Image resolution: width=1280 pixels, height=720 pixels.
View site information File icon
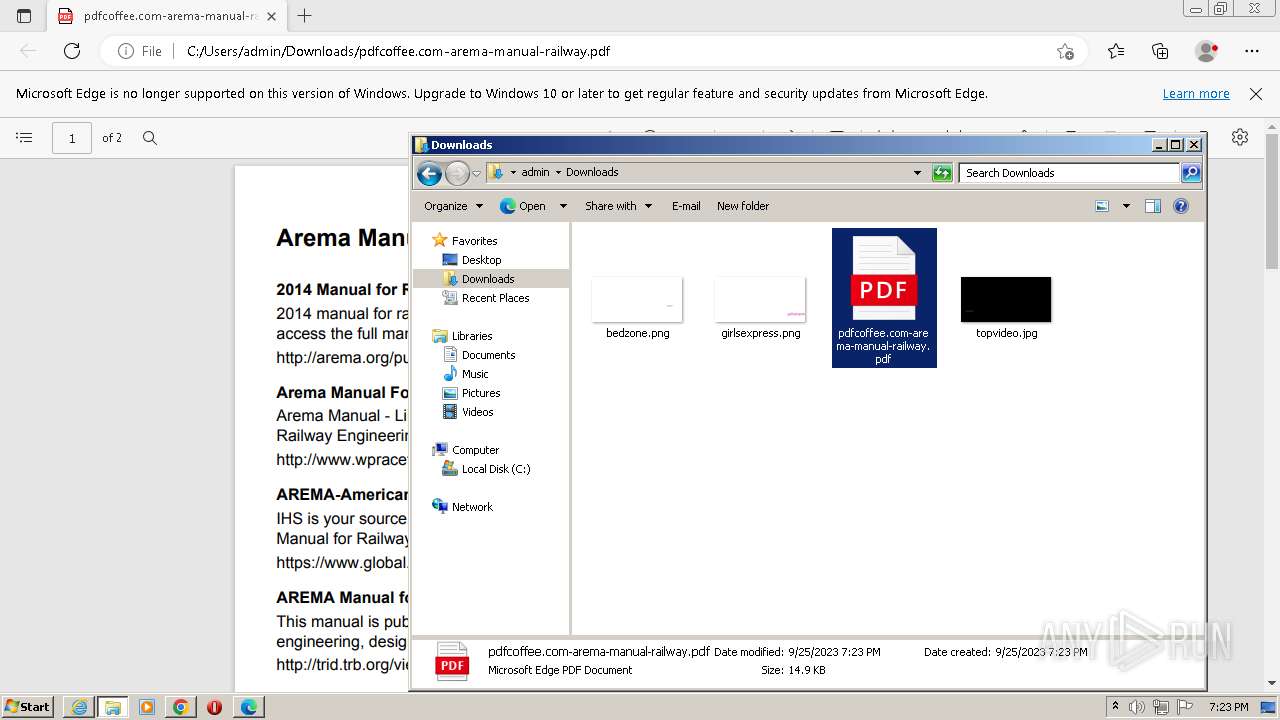(139, 51)
